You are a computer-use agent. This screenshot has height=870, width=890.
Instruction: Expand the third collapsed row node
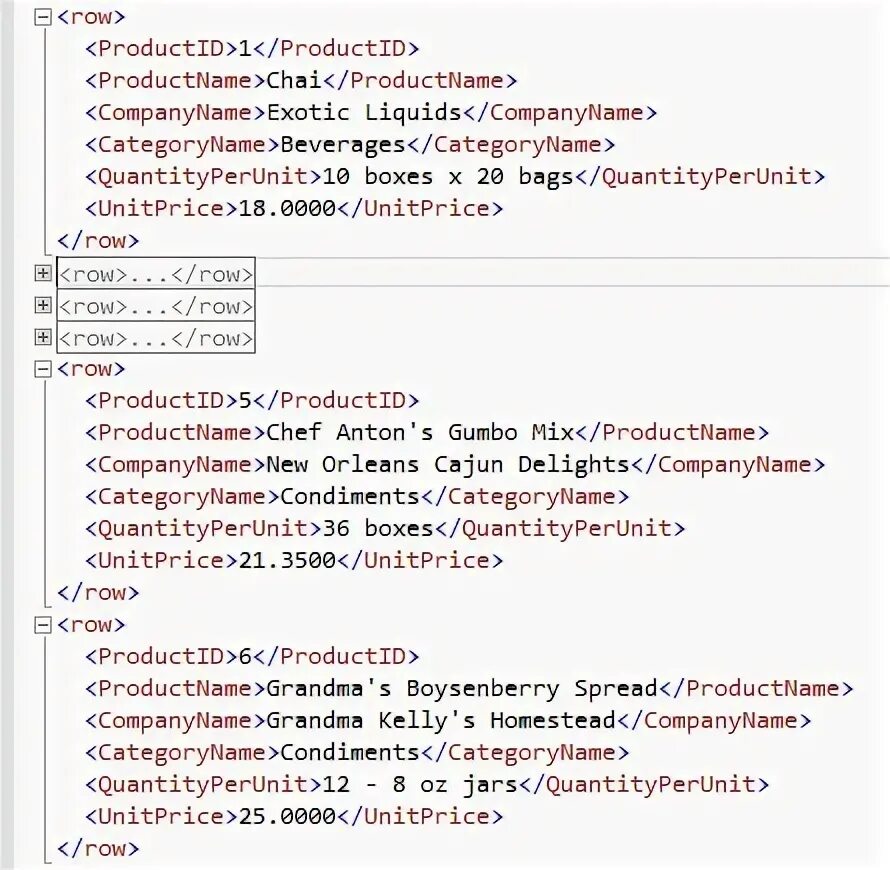click(43, 338)
